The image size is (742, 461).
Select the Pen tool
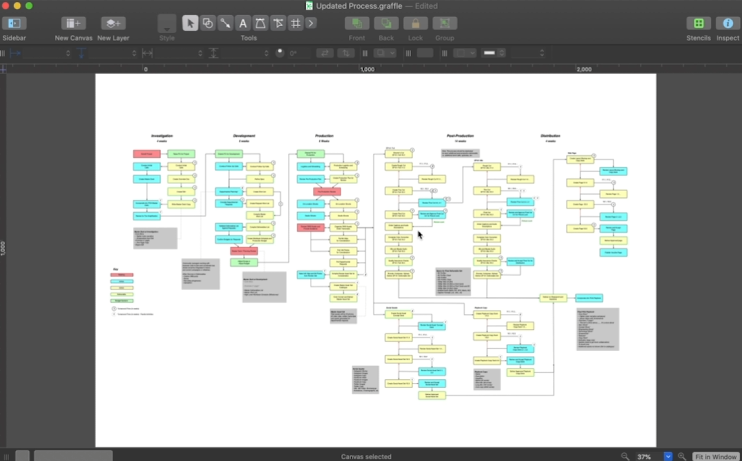click(x=260, y=23)
